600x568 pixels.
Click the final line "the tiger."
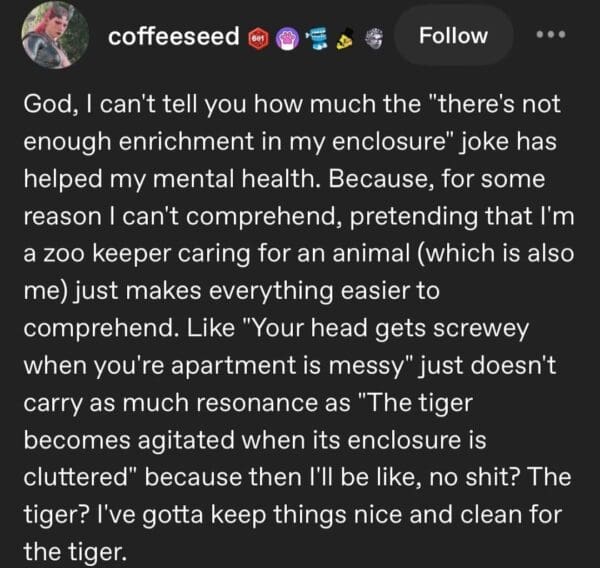tap(73, 550)
